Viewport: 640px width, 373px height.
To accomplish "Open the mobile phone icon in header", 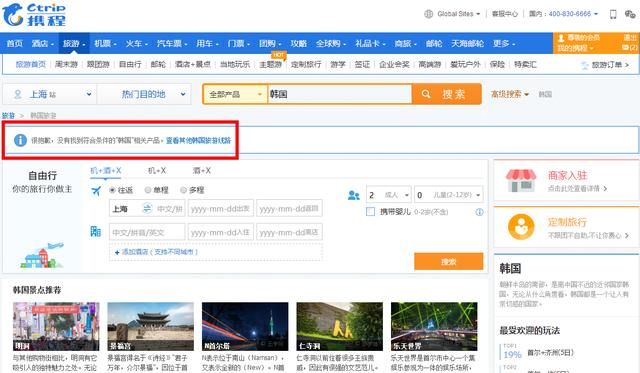I will click(613, 14).
